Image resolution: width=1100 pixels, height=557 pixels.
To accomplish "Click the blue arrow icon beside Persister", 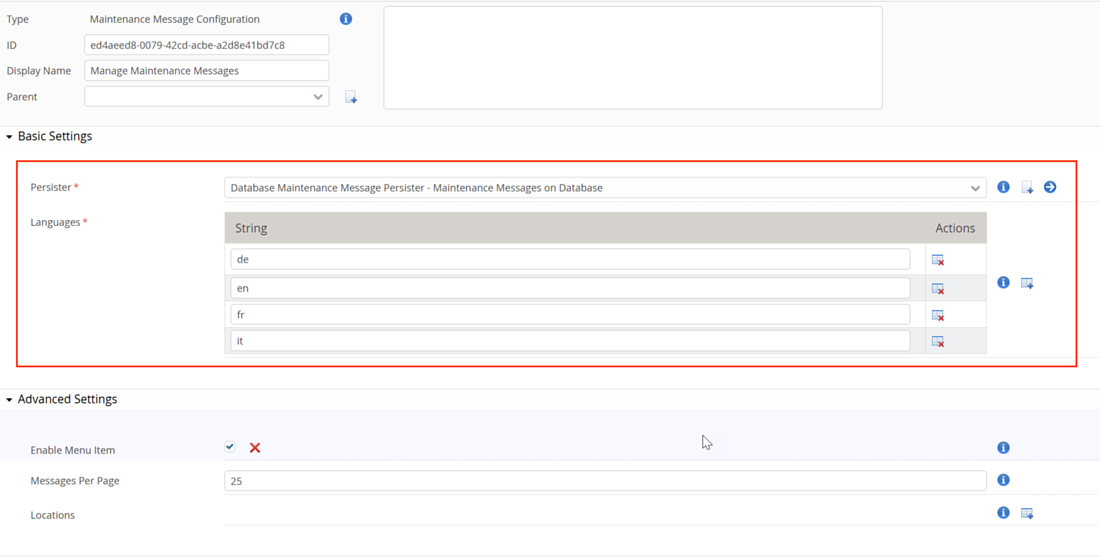I will (1050, 187).
